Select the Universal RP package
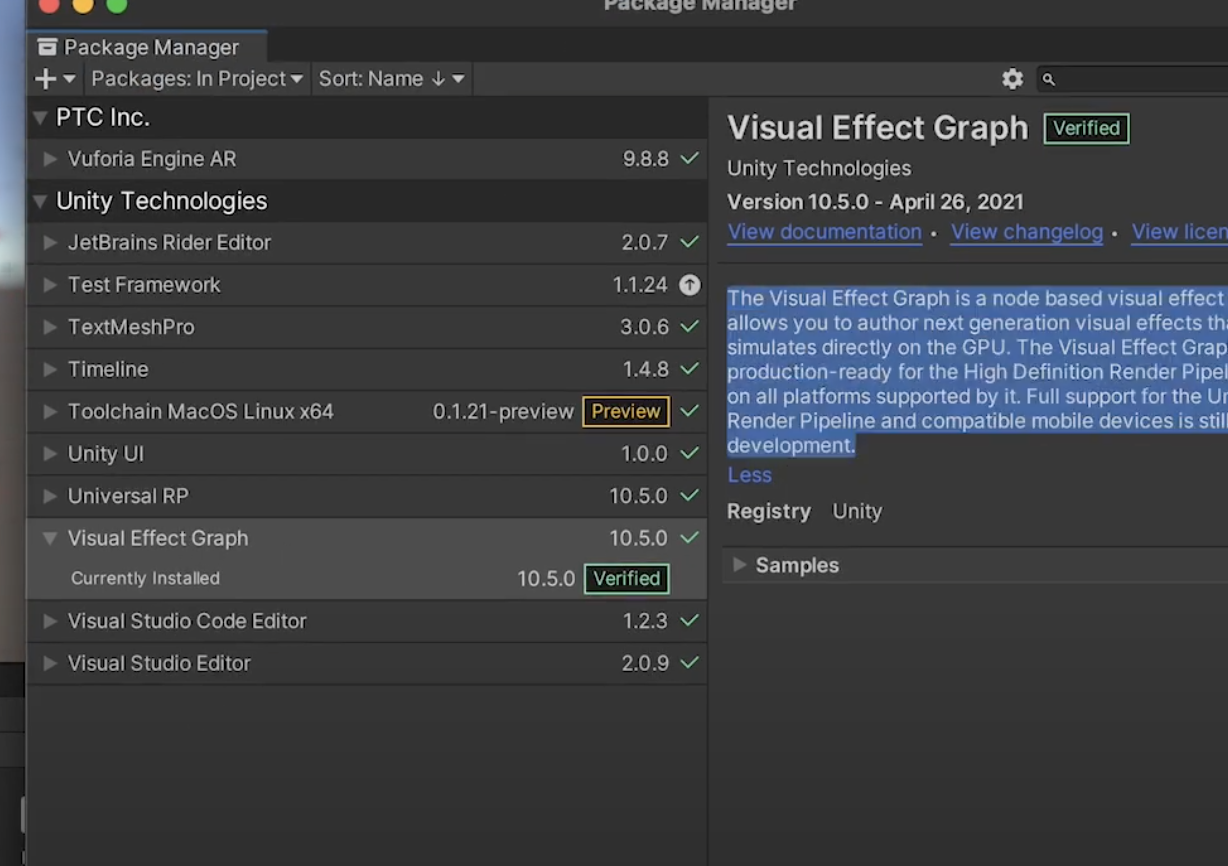The width and height of the screenshot is (1228, 866). pos(367,496)
